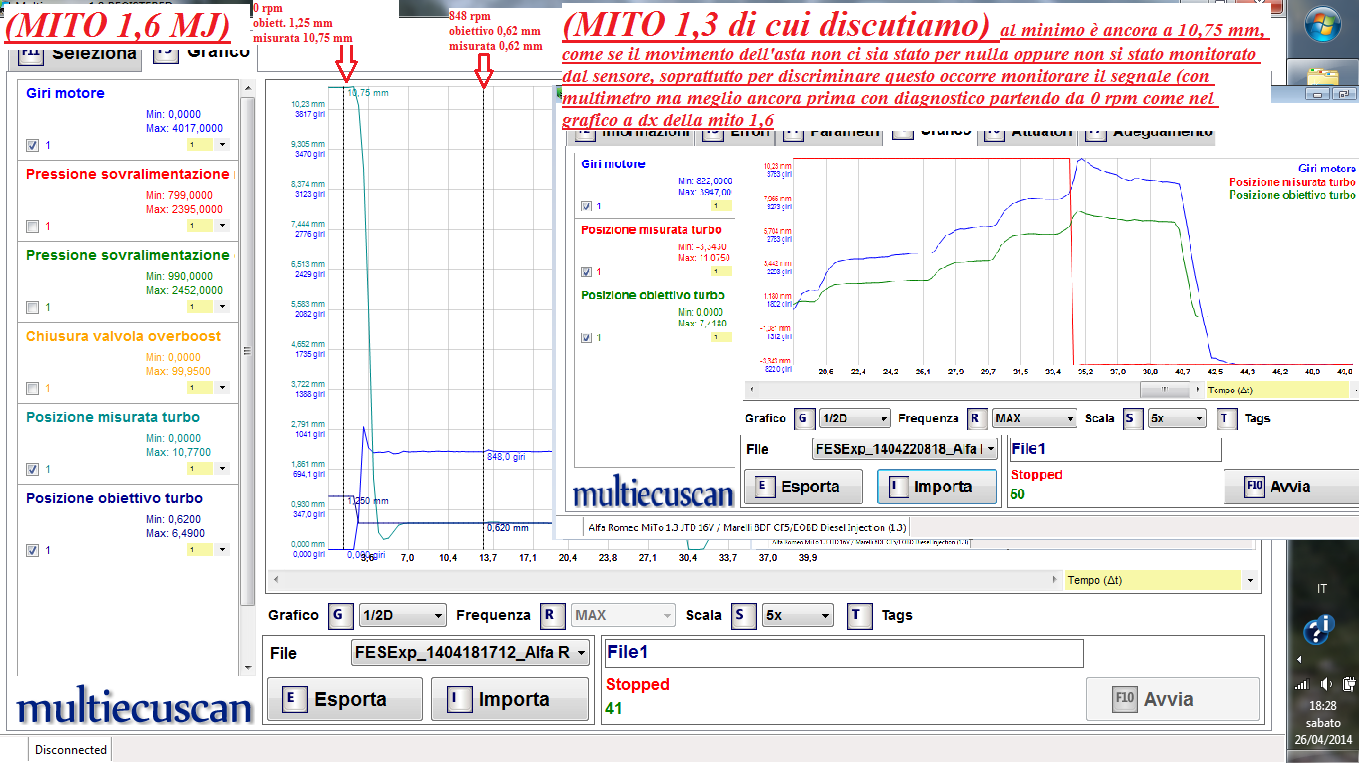This screenshot has width=1359, height=763.
Task: Uncheck Posizione obiettivo turbo, MiTo 1,6 window
Action: [32, 550]
